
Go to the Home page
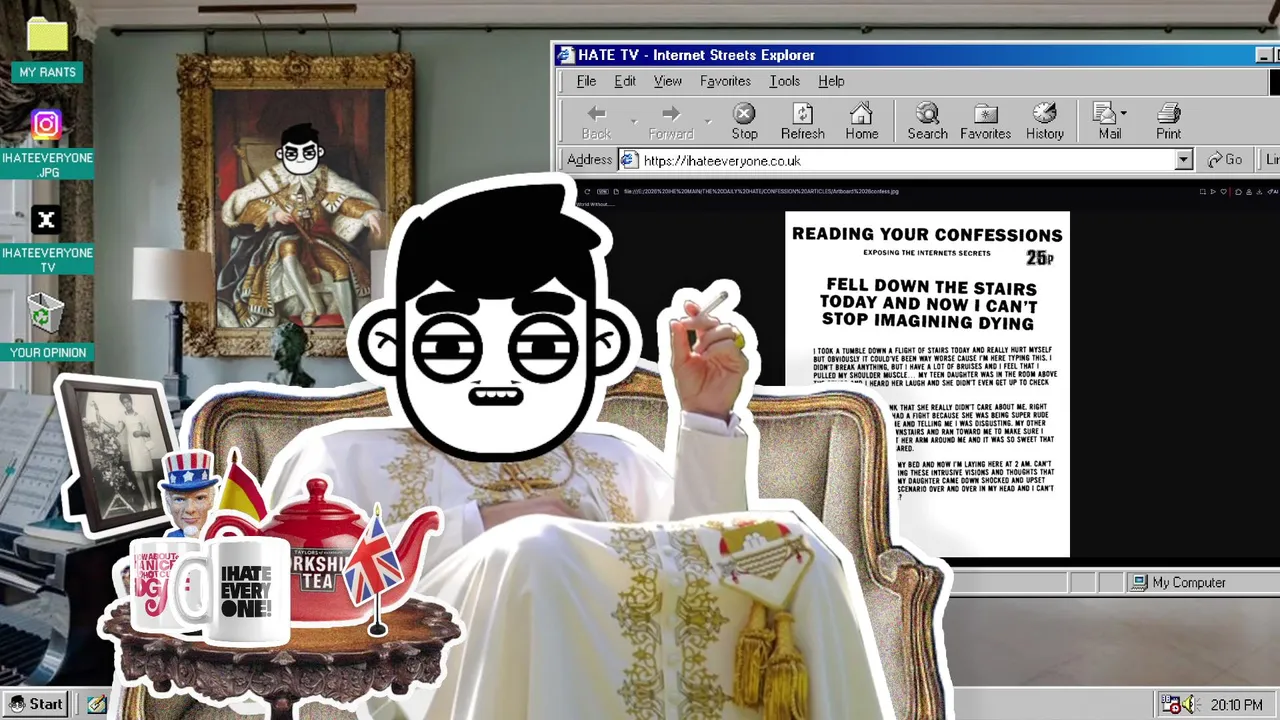point(861,122)
